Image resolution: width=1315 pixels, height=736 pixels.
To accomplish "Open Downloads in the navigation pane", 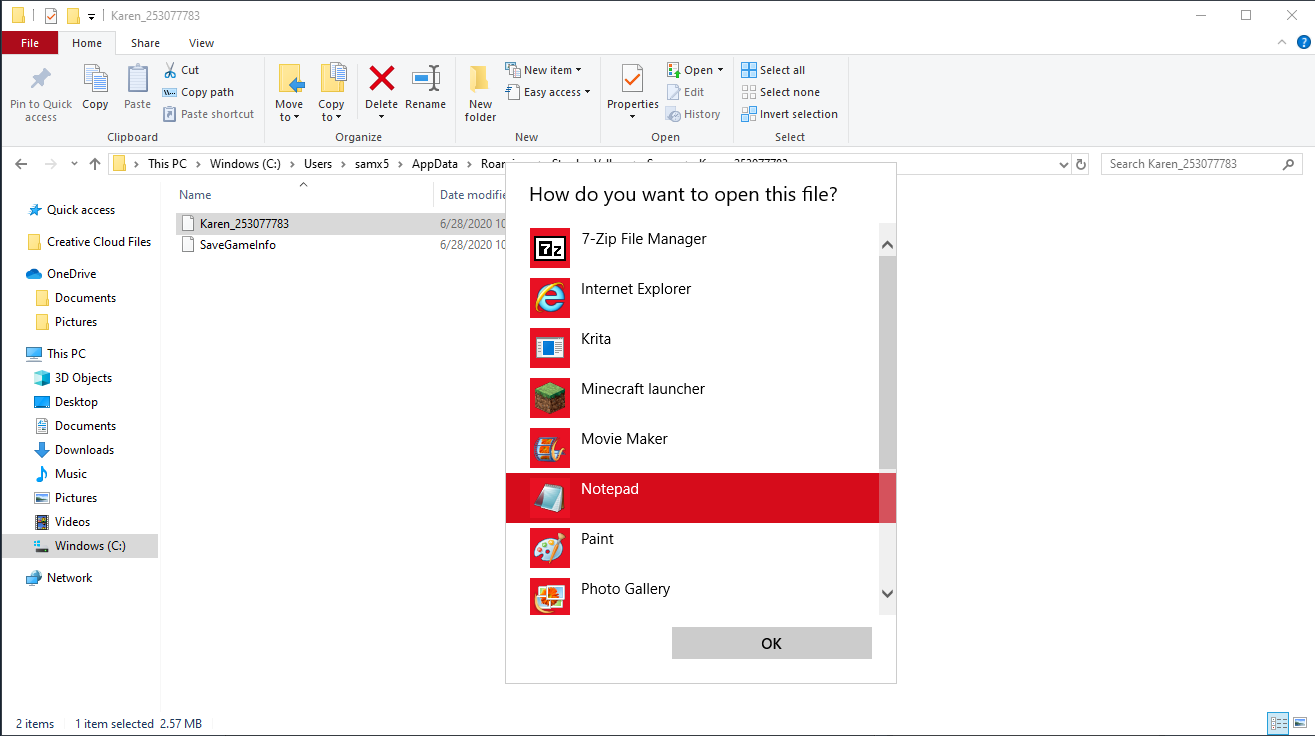I will [x=84, y=450].
